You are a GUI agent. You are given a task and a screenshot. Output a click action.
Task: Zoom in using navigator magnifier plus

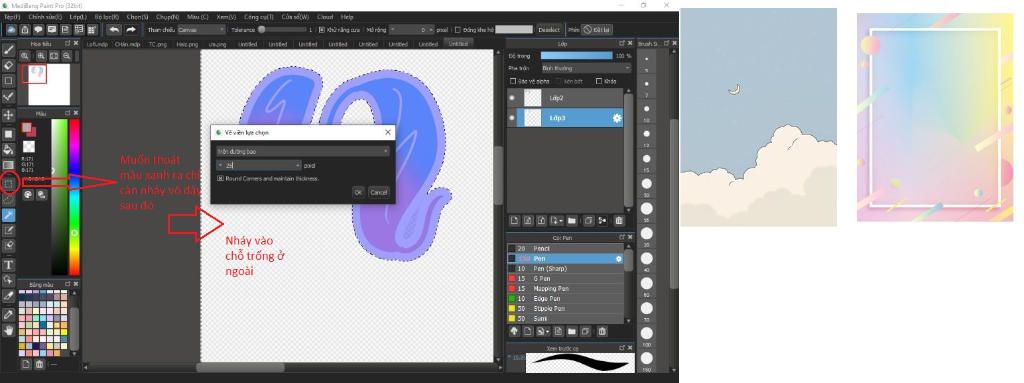point(41,56)
